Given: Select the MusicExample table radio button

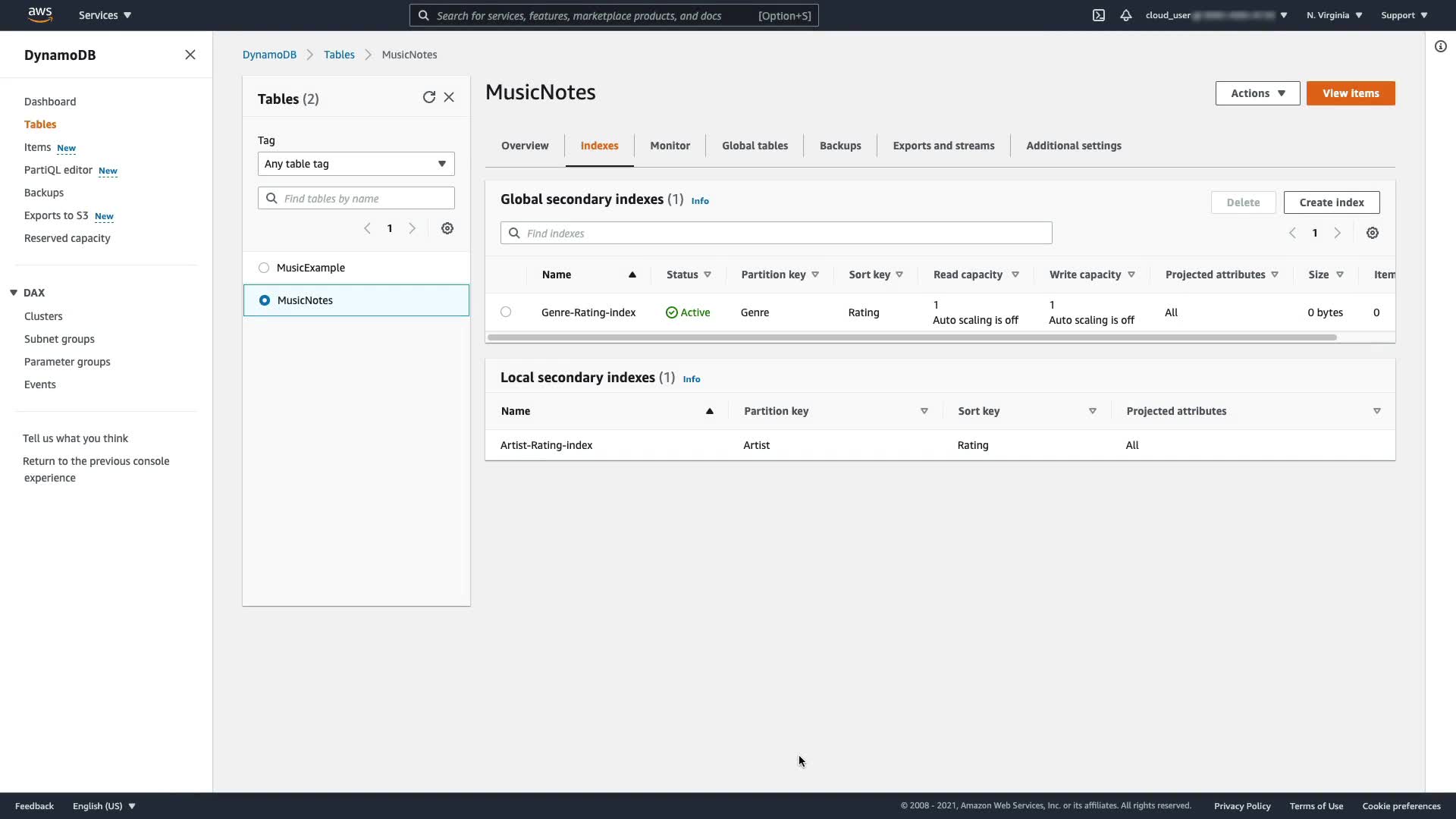Looking at the screenshot, I should [x=264, y=268].
